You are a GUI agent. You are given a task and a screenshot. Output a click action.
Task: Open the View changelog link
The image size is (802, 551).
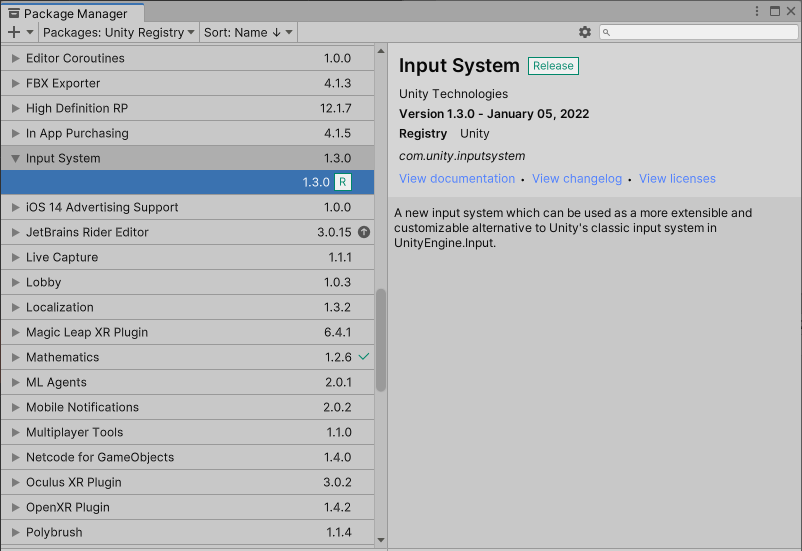[577, 179]
